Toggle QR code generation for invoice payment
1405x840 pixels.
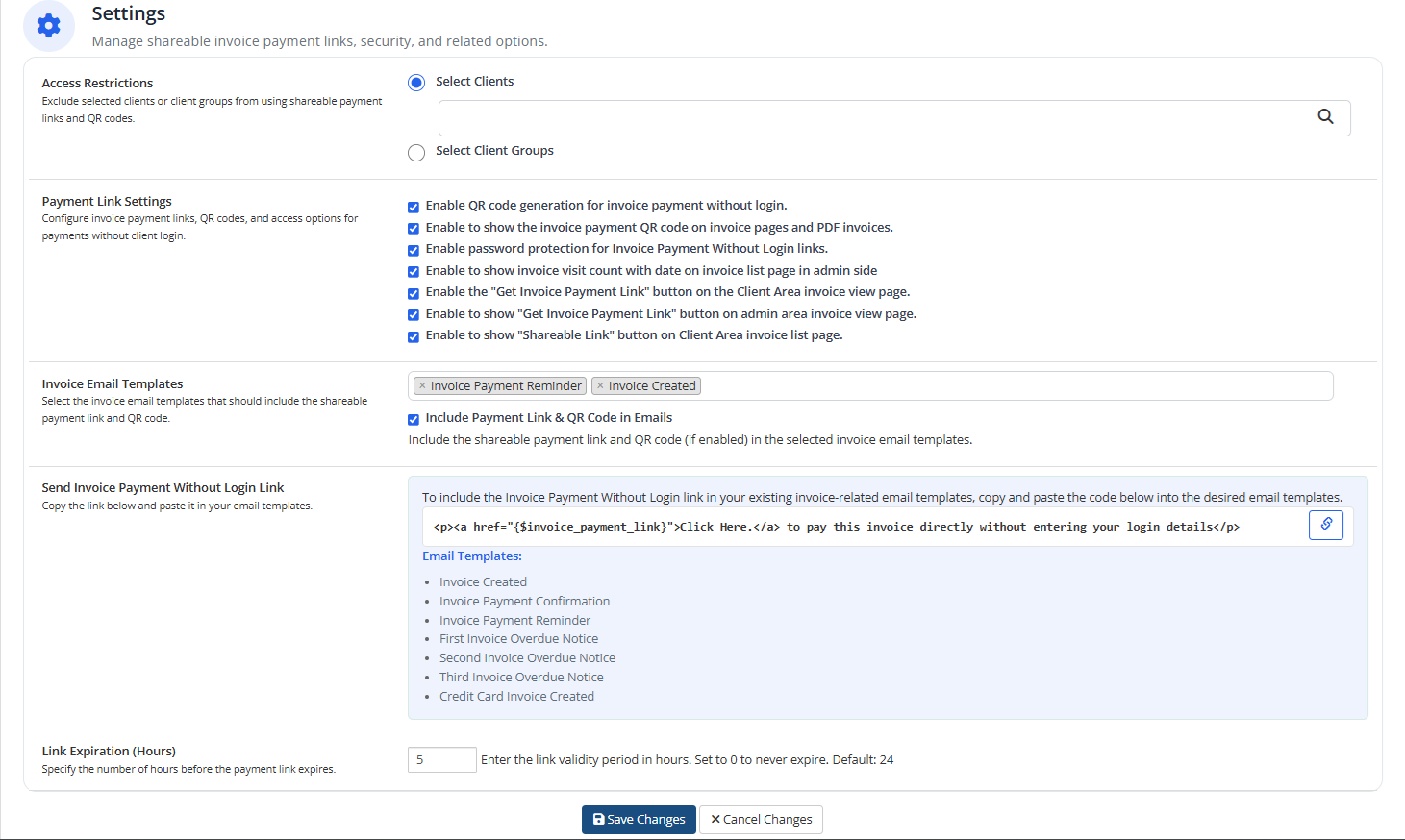click(x=414, y=207)
